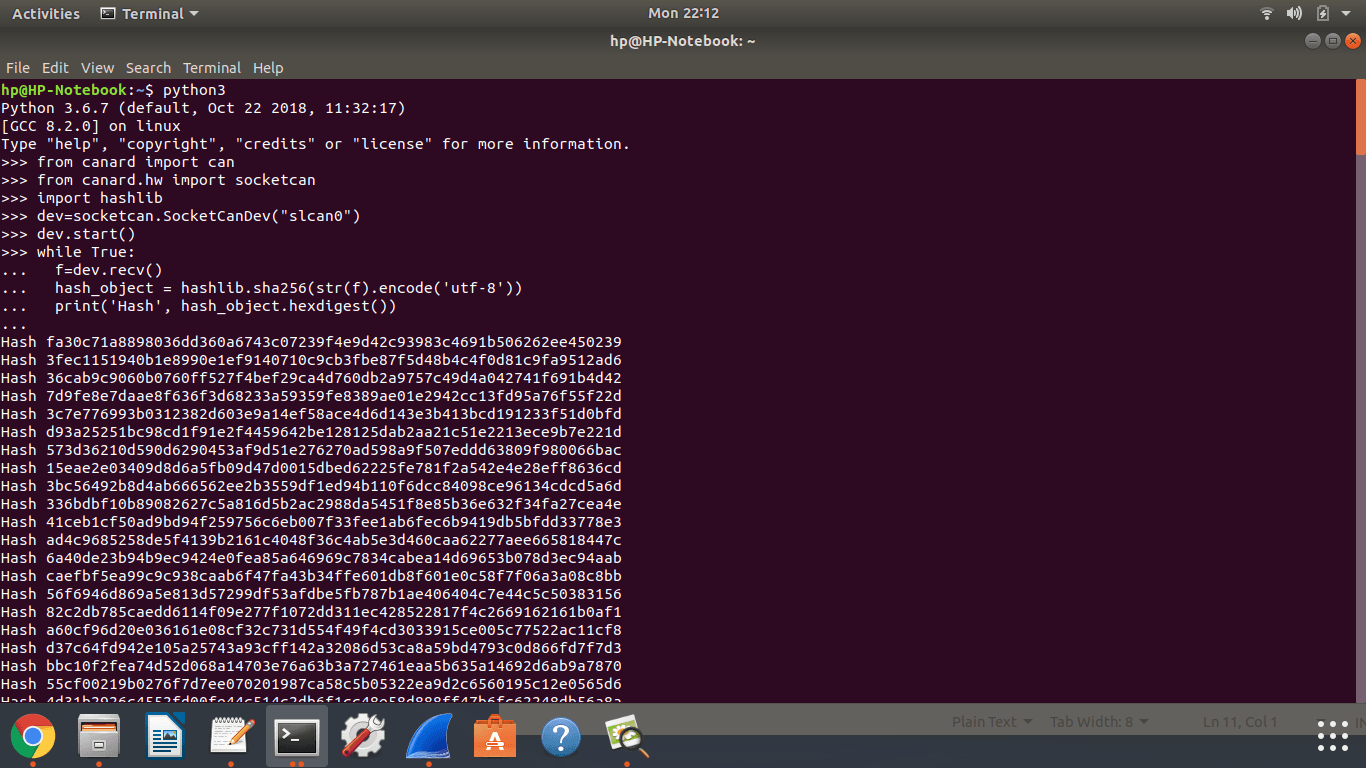
Task: Open the Plain Text language dropdown
Action: (x=991, y=722)
